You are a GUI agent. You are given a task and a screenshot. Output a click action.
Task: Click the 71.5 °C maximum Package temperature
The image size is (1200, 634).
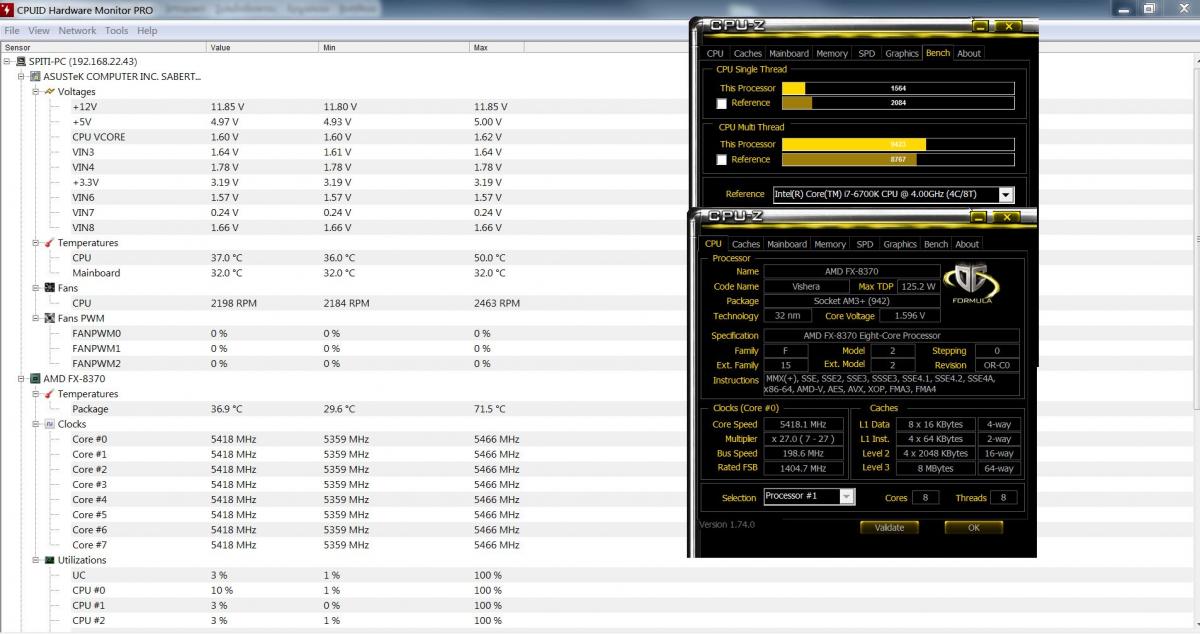[x=489, y=409]
